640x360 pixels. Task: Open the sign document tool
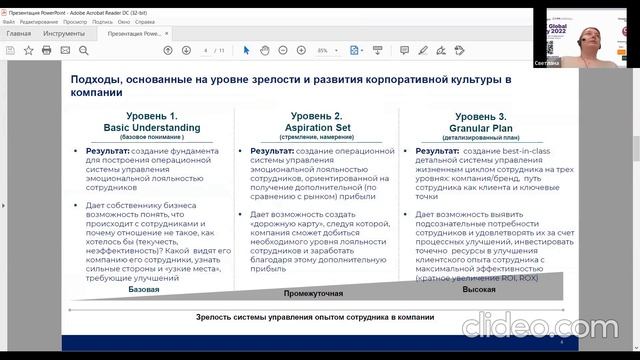(441, 50)
